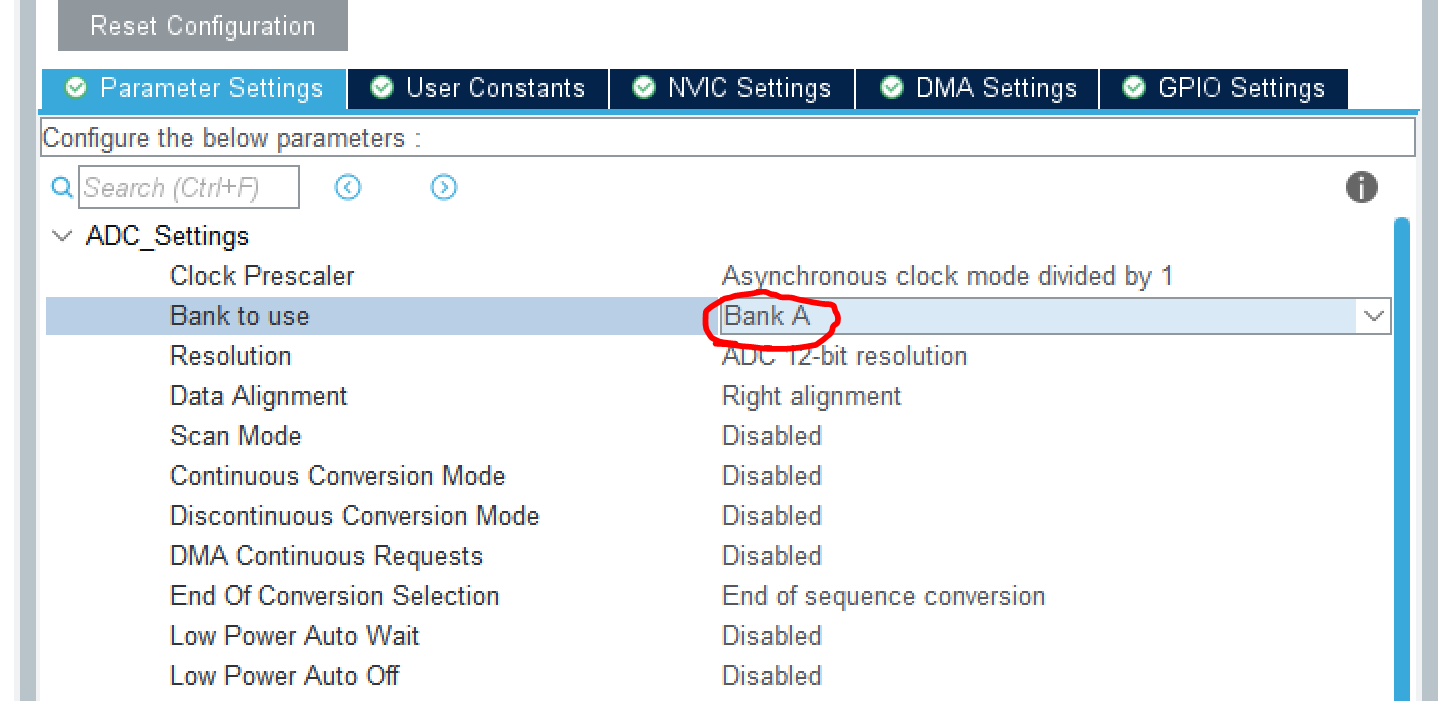
Task: Open the NVIC Settings tab
Action: click(732, 88)
